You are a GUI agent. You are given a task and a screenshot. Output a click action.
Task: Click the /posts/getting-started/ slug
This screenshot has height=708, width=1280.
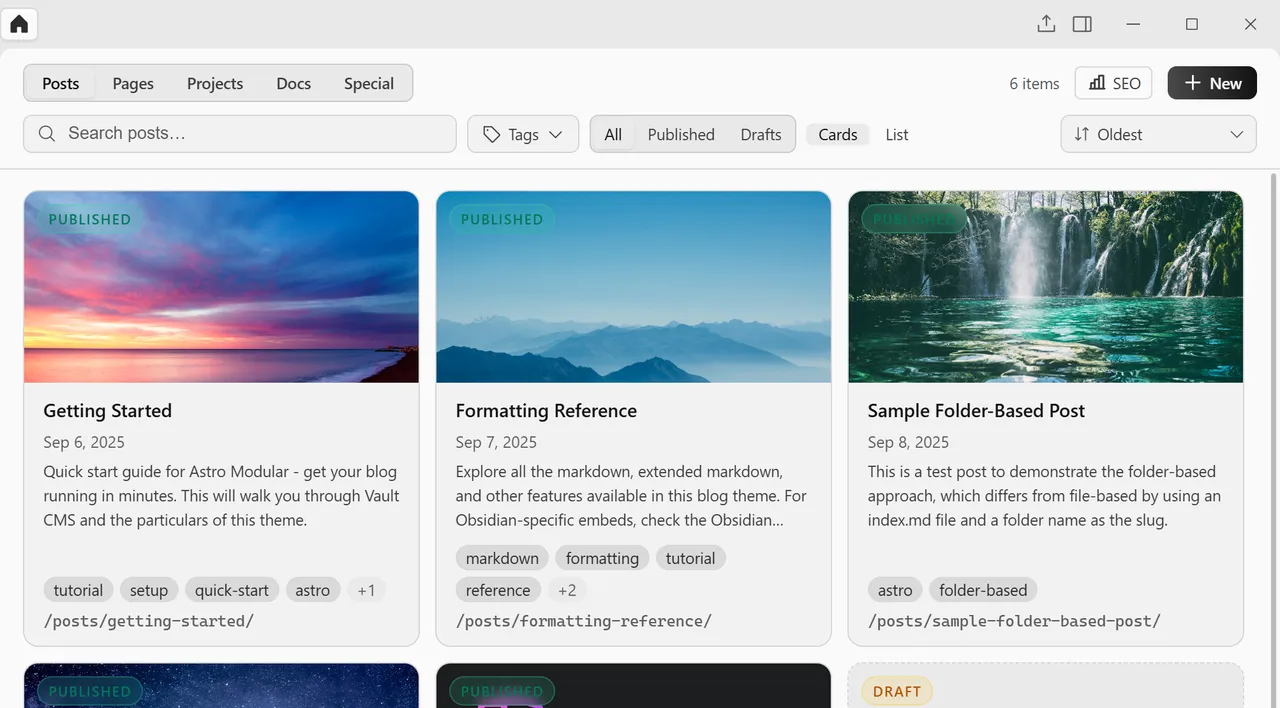tap(149, 621)
